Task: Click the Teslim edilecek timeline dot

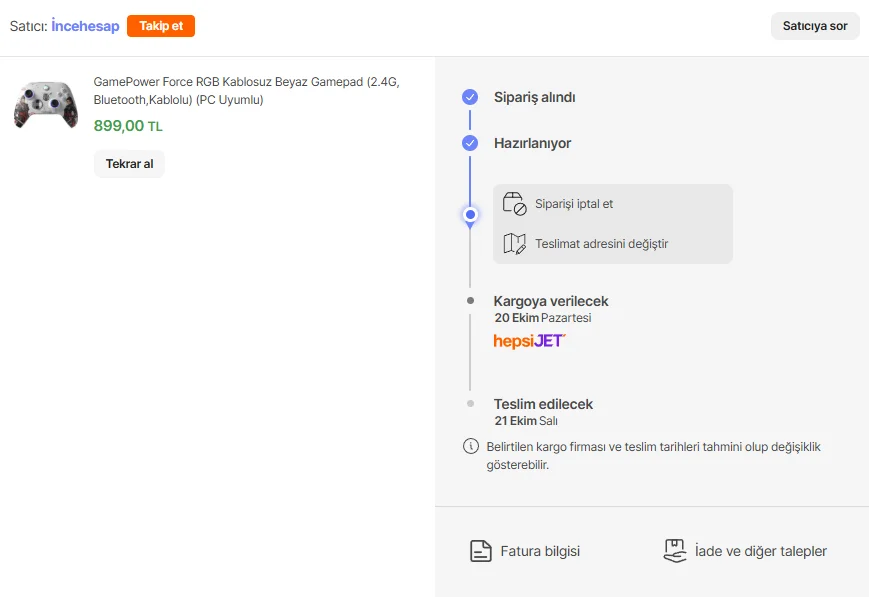Action: pyautogui.click(x=470, y=403)
